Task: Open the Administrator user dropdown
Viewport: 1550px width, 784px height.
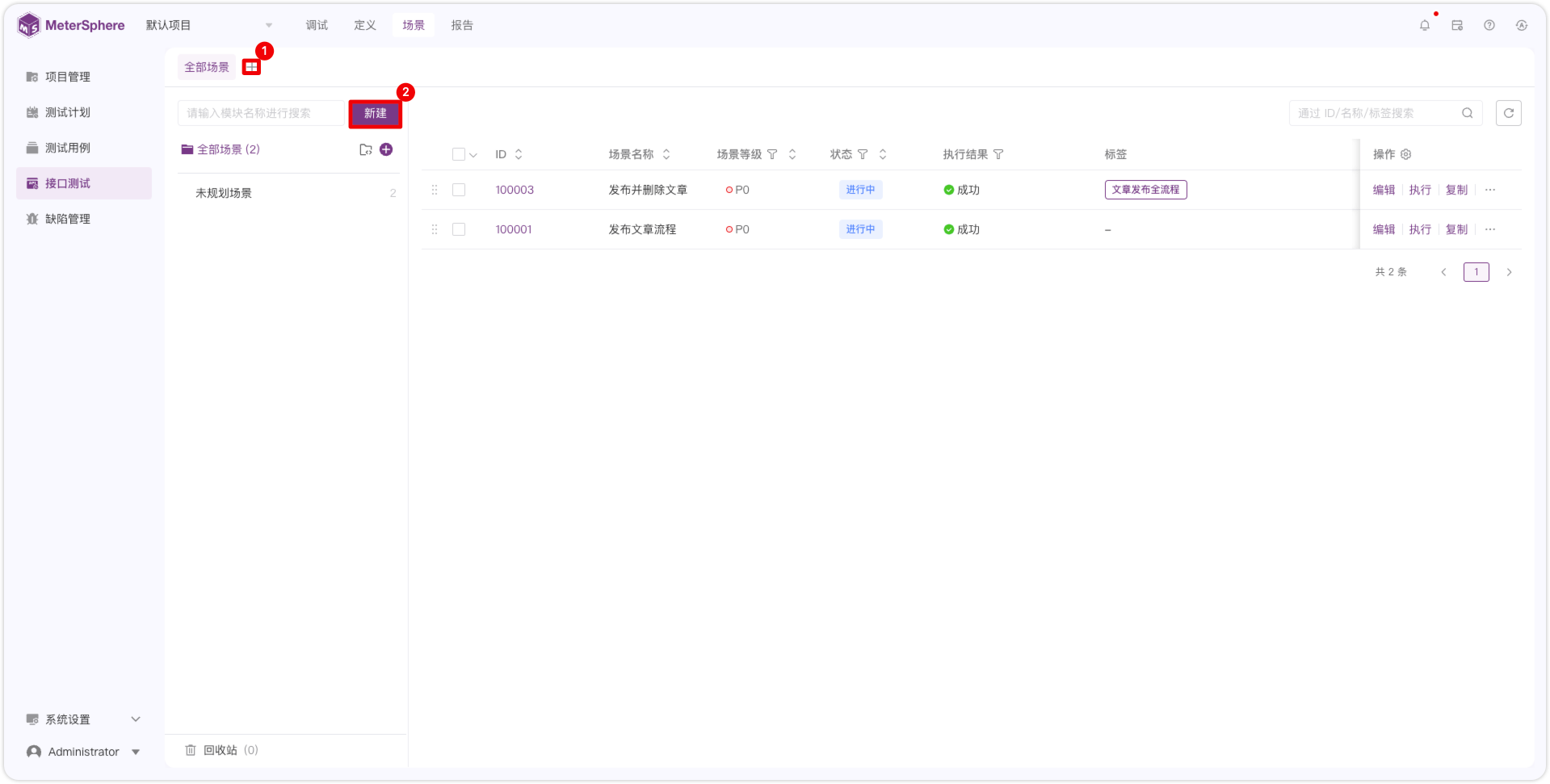Action: click(x=83, y=752)
